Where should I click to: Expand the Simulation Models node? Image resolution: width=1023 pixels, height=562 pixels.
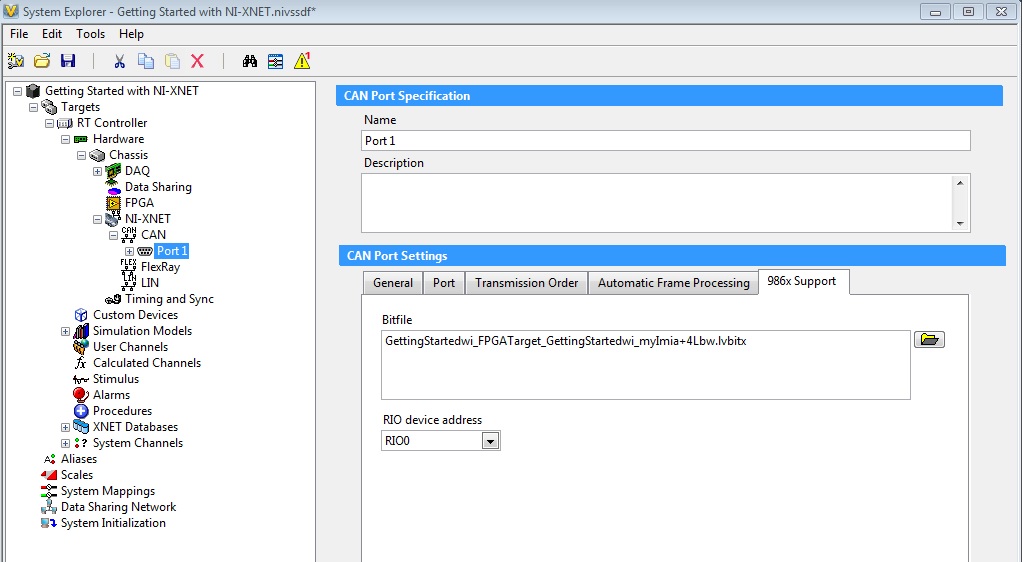(65, 332)
